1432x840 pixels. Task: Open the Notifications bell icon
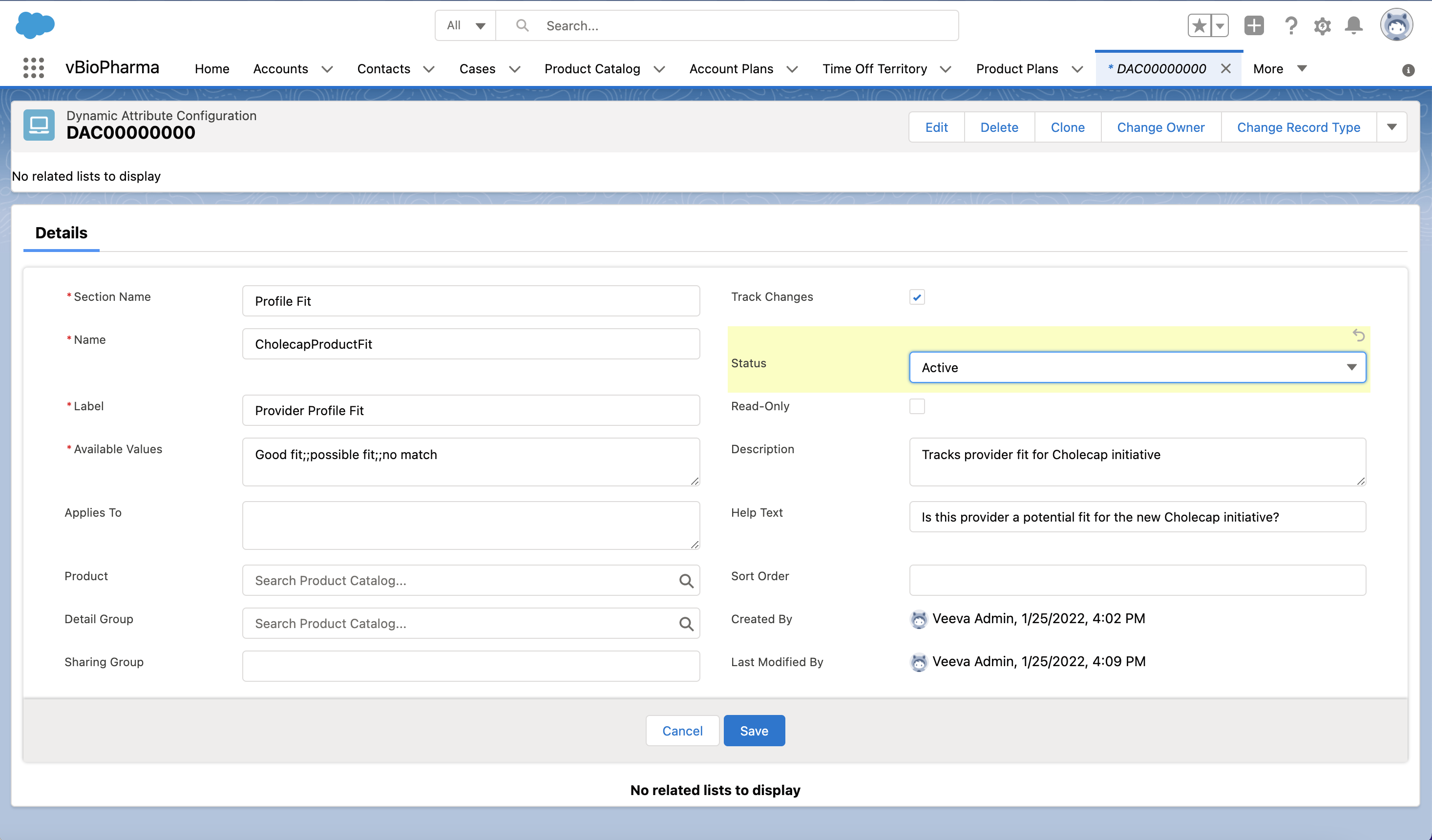point(1353,25)
